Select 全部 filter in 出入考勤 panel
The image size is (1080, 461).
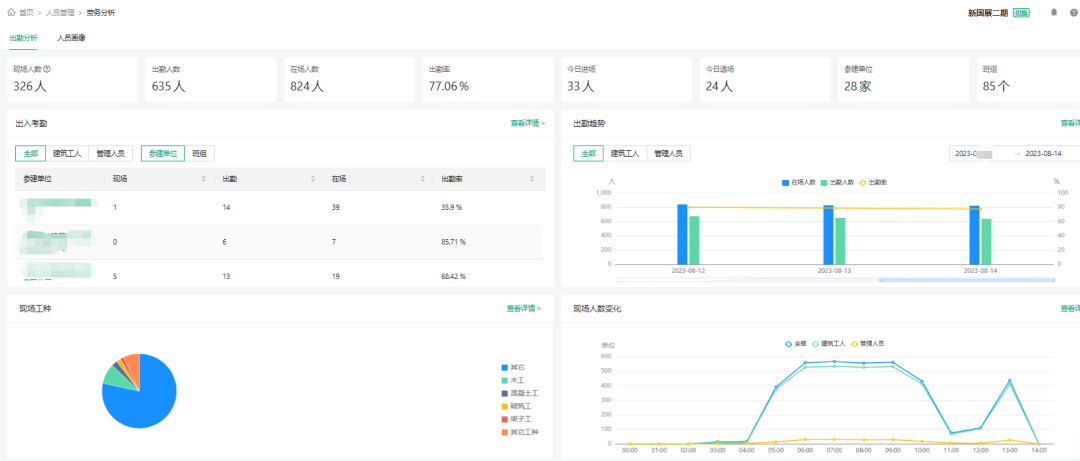[30, 154]
